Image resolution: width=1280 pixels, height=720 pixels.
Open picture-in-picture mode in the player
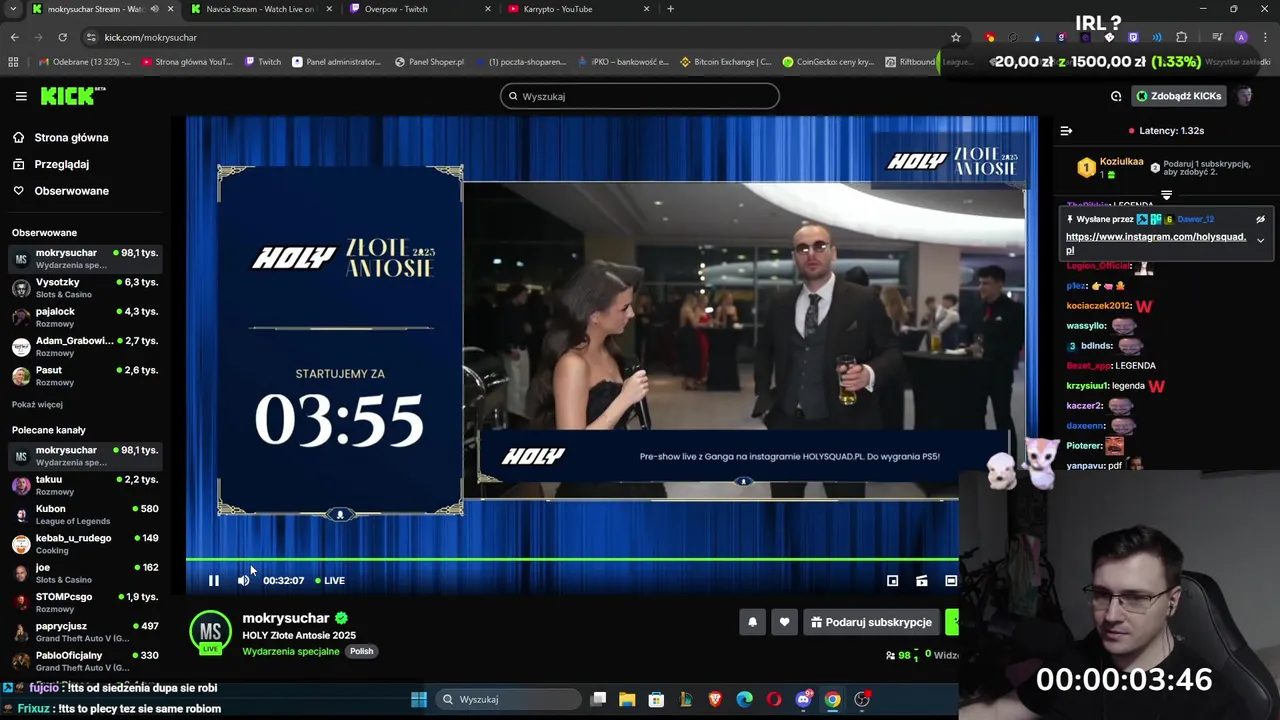892,580
